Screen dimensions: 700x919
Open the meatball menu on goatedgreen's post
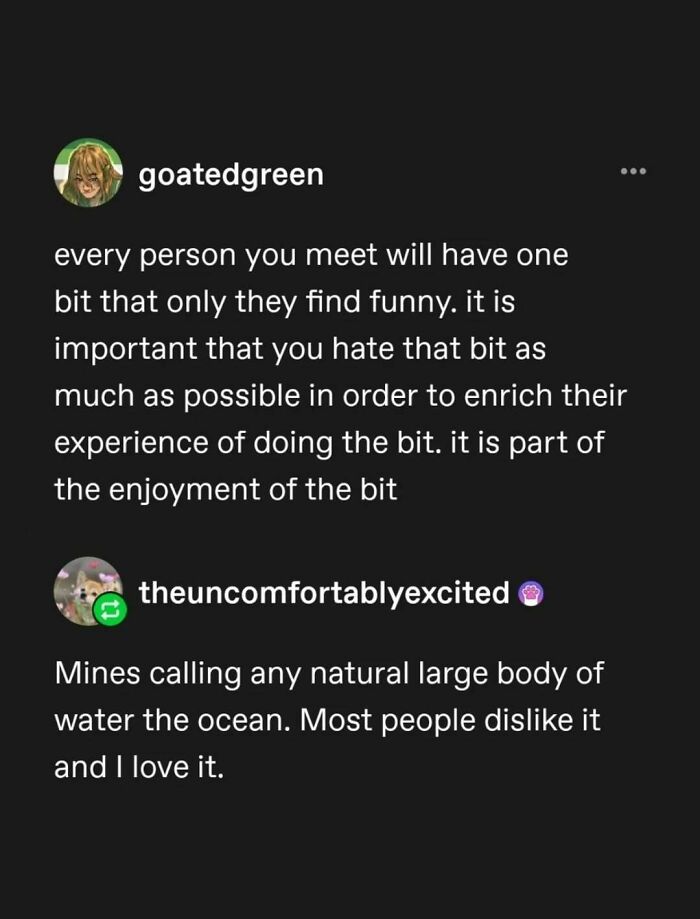click(x=634, y=171)
